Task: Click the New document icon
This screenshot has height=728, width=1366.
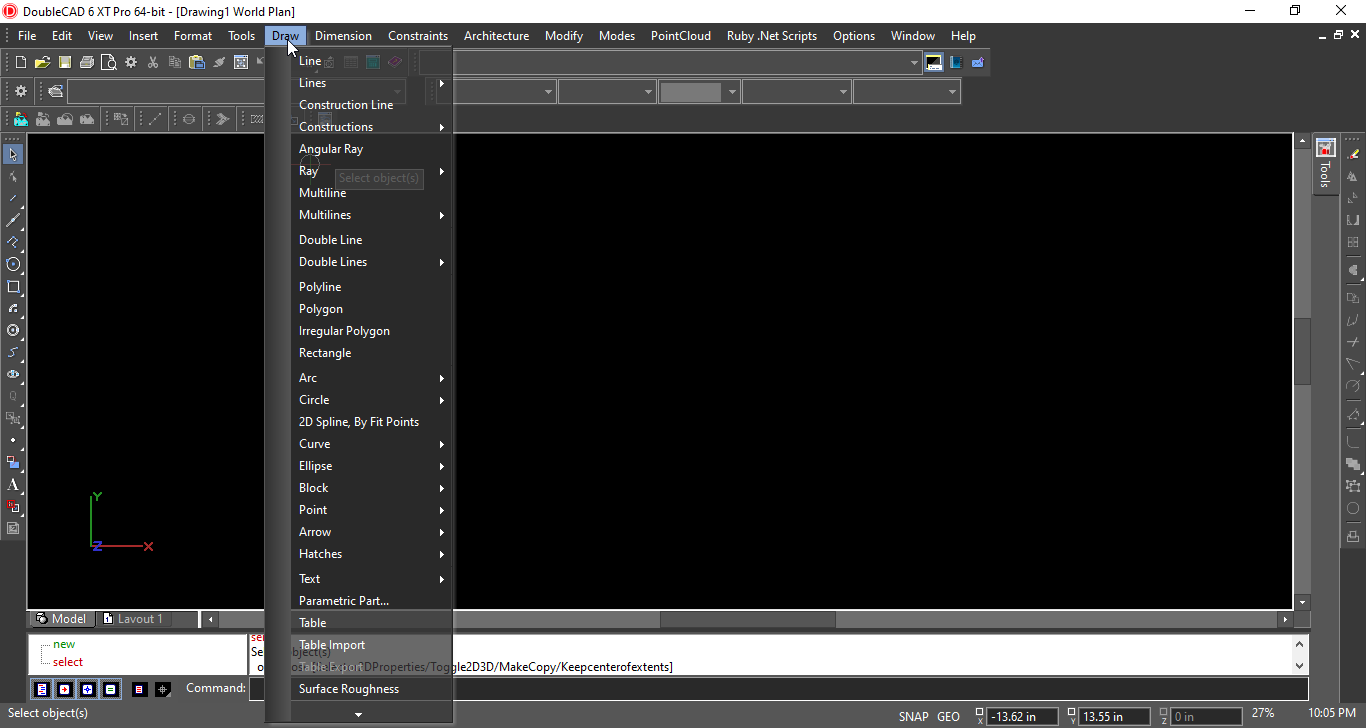Action: pyautogui.click(x=21, y=62)
